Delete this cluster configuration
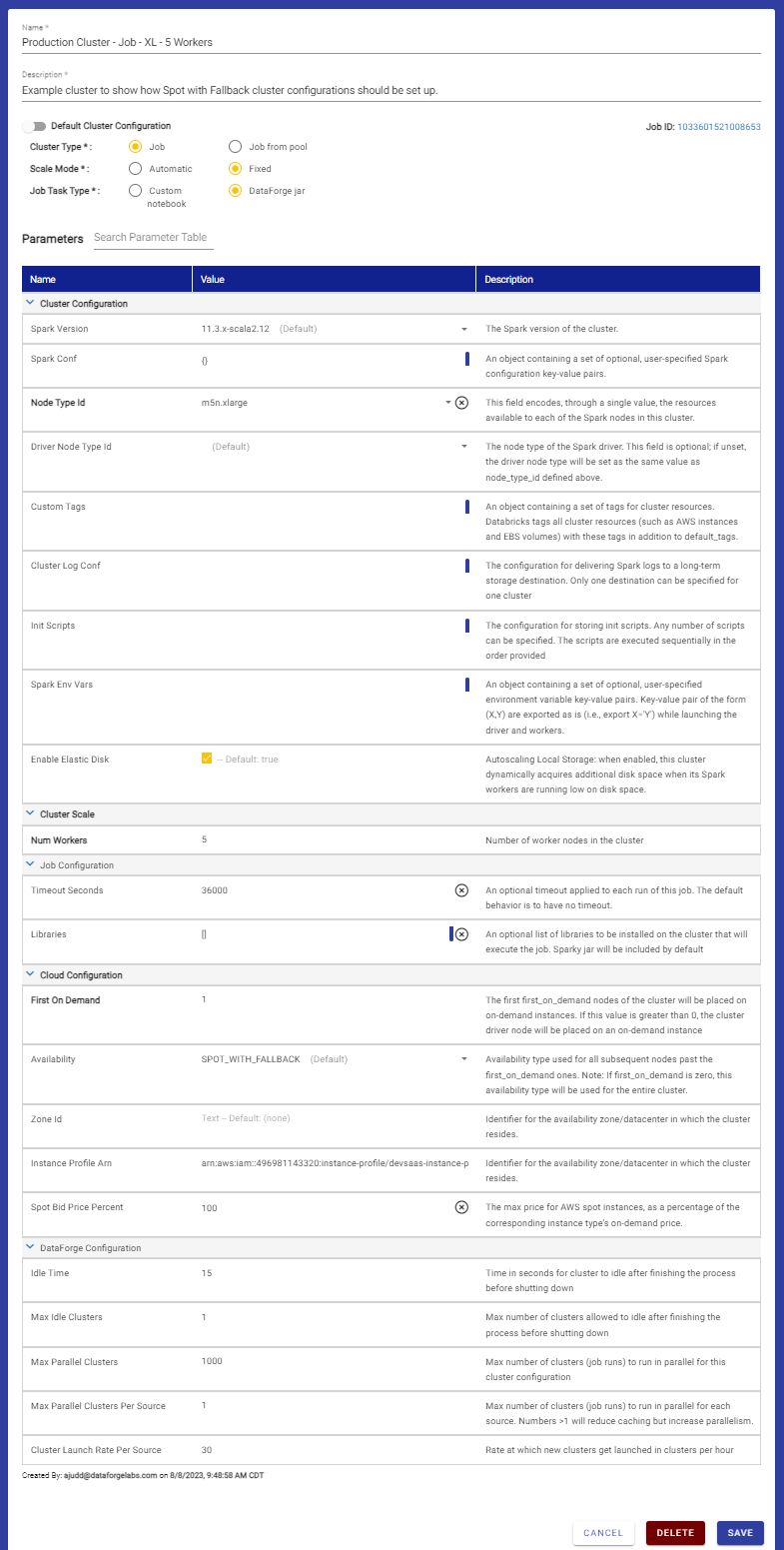784x1550 pixels. 675,1532
